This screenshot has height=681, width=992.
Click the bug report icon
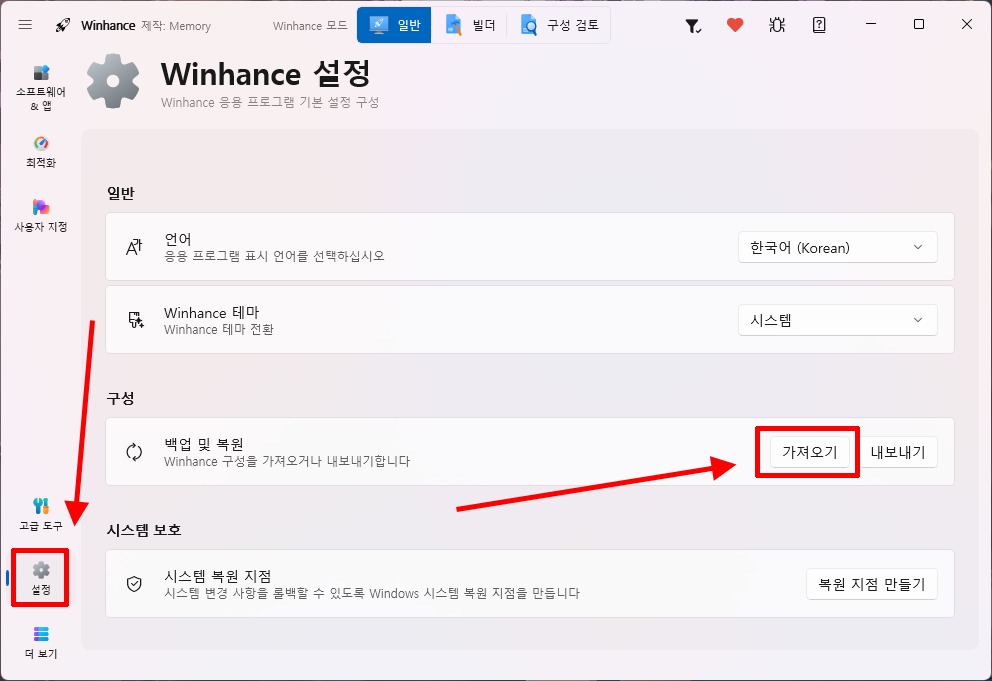pos(777,25)
